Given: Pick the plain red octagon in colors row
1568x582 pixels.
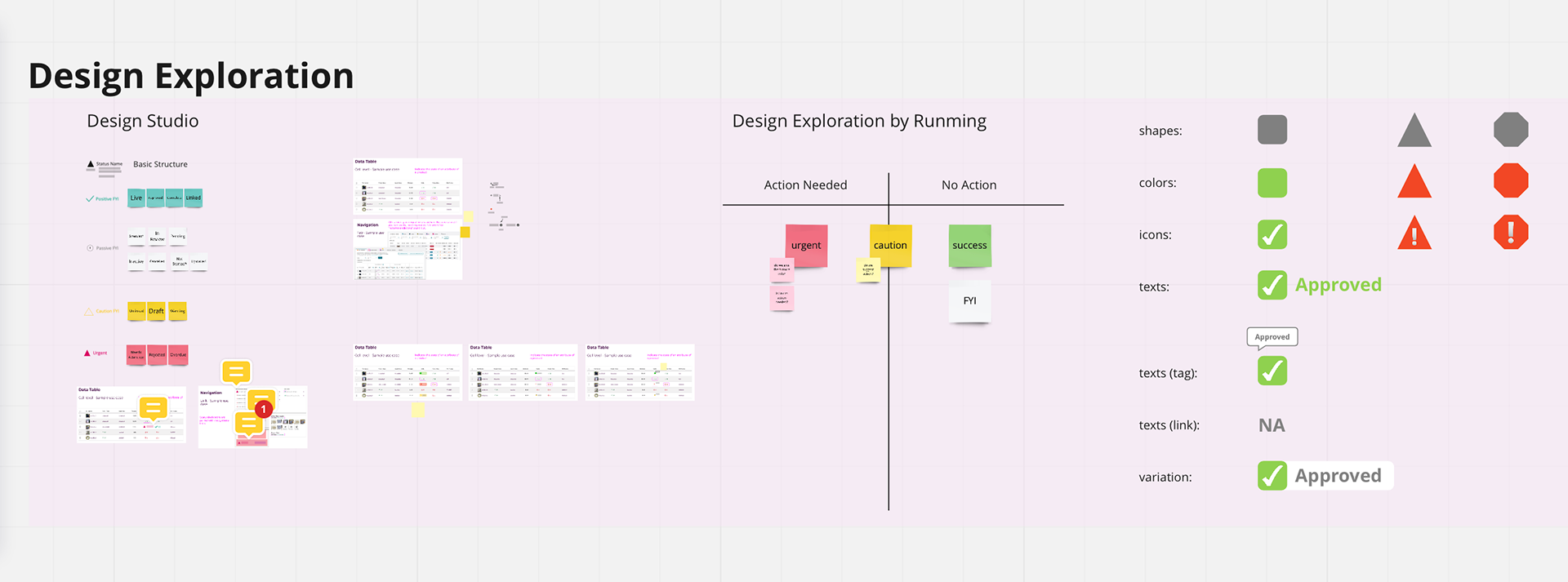Looking at the screenshot, I should 1511,180.
